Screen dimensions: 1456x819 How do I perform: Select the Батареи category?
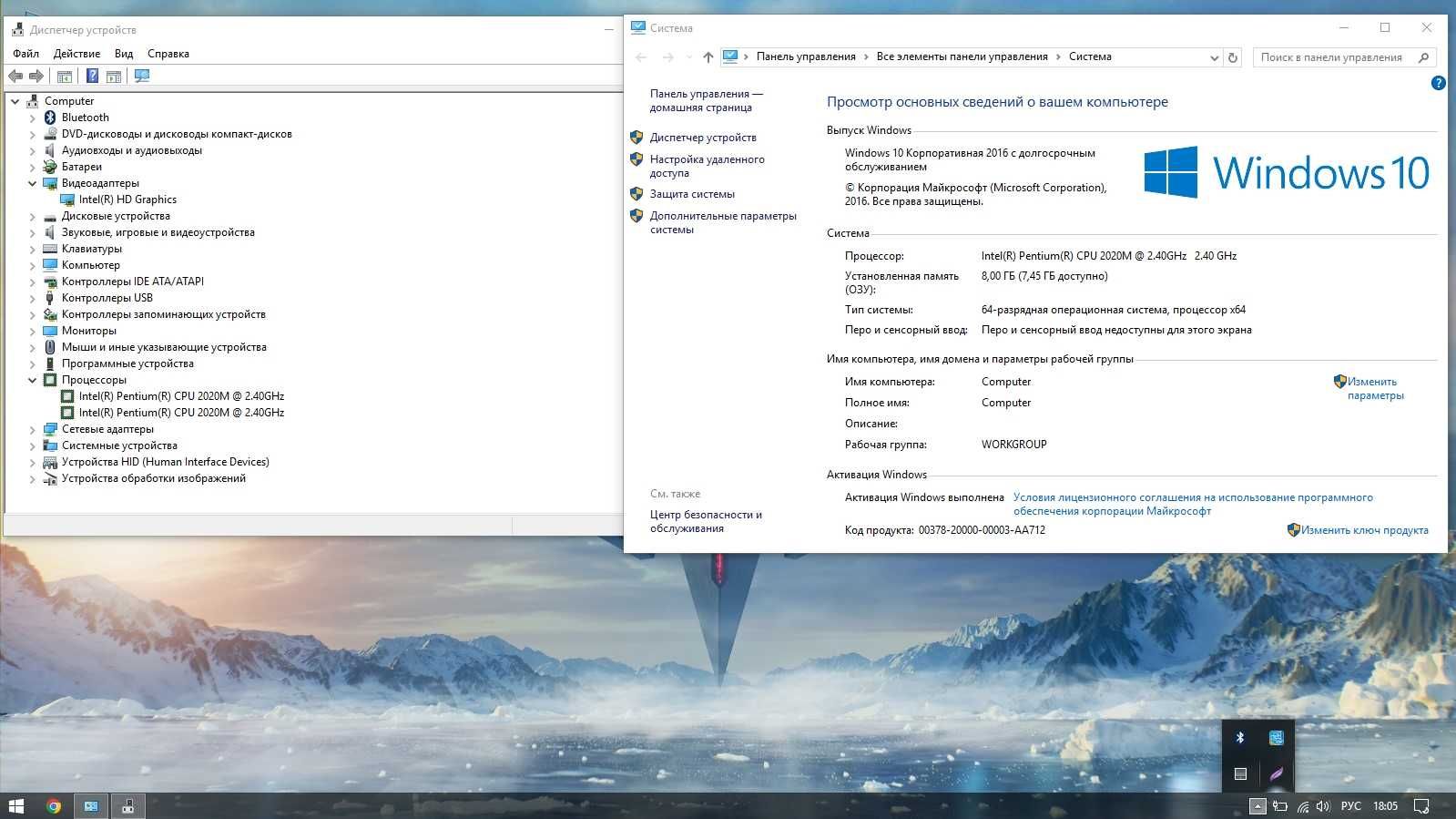pyautogui.click(x=82, y=167)
